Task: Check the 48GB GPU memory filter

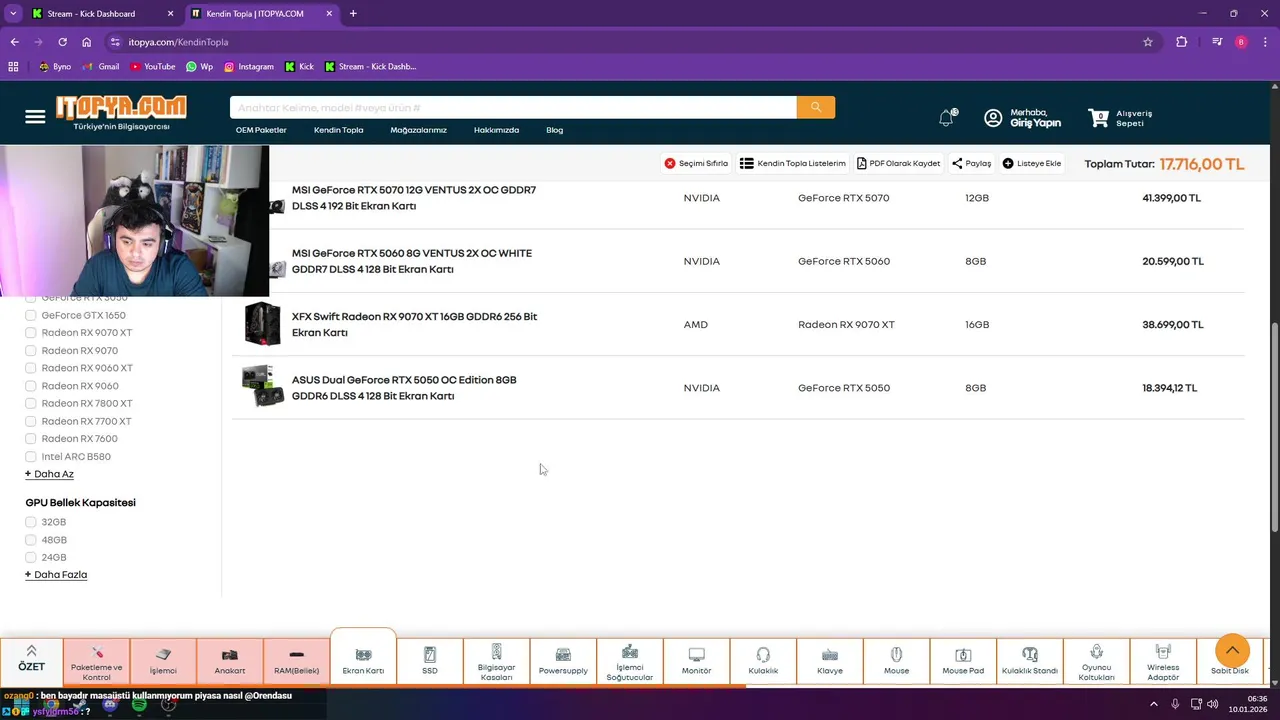Action: [x=31, y=540]
